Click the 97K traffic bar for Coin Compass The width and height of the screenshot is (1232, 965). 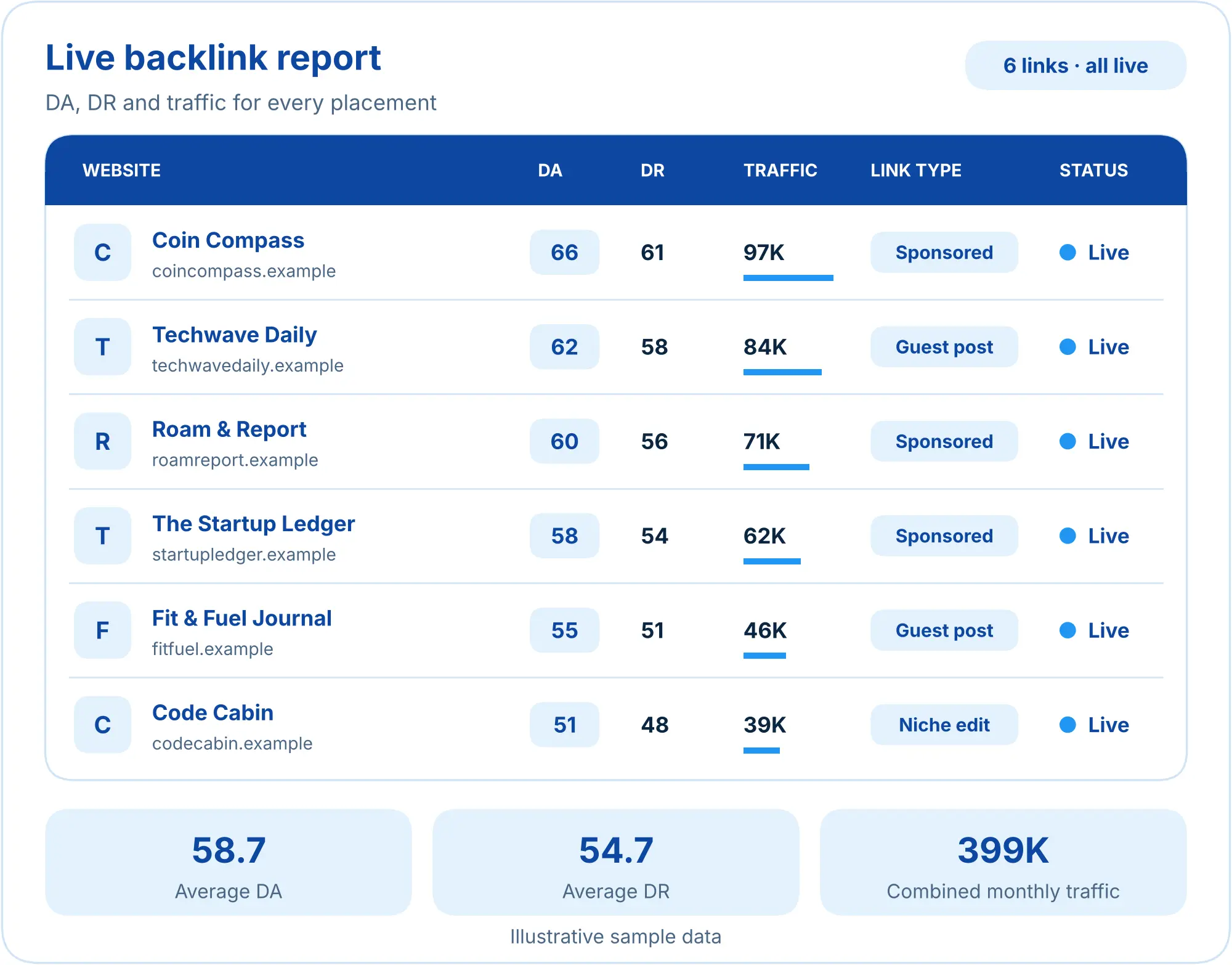[x=788, y=278]
